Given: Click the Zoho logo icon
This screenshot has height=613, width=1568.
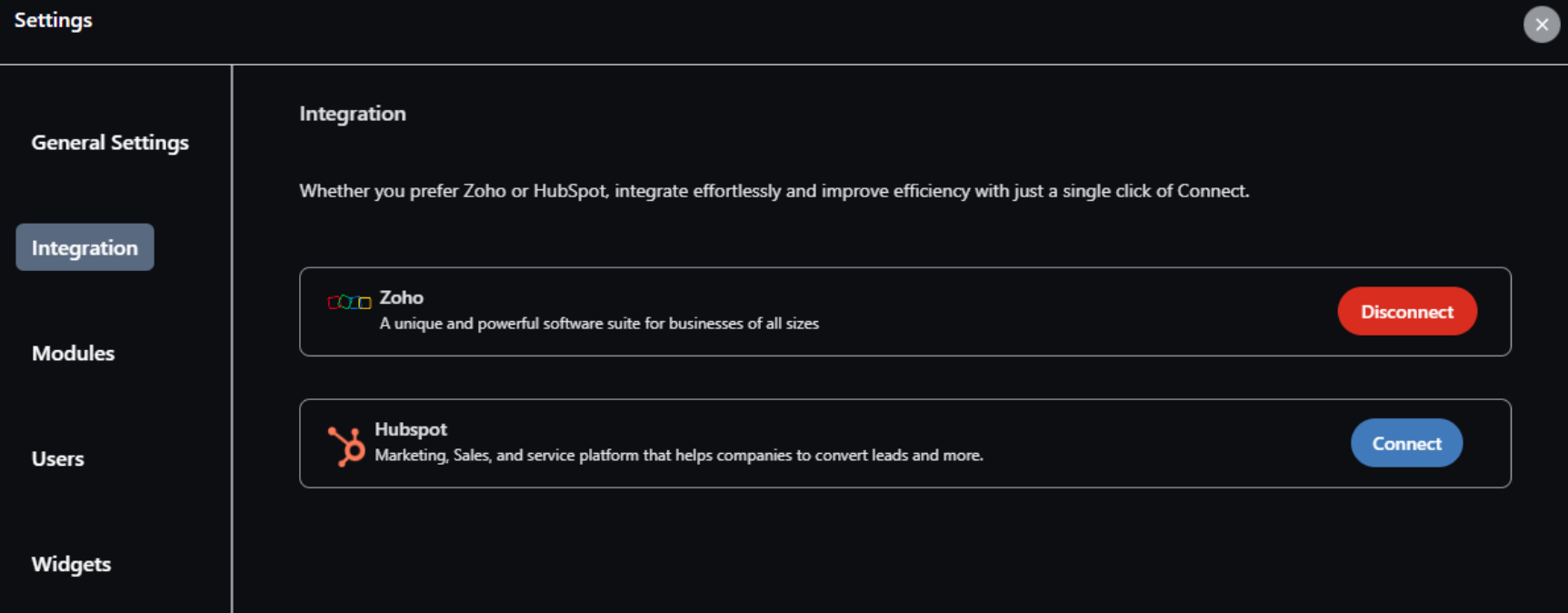Looking at the screenshot, I should coord(349,302).
